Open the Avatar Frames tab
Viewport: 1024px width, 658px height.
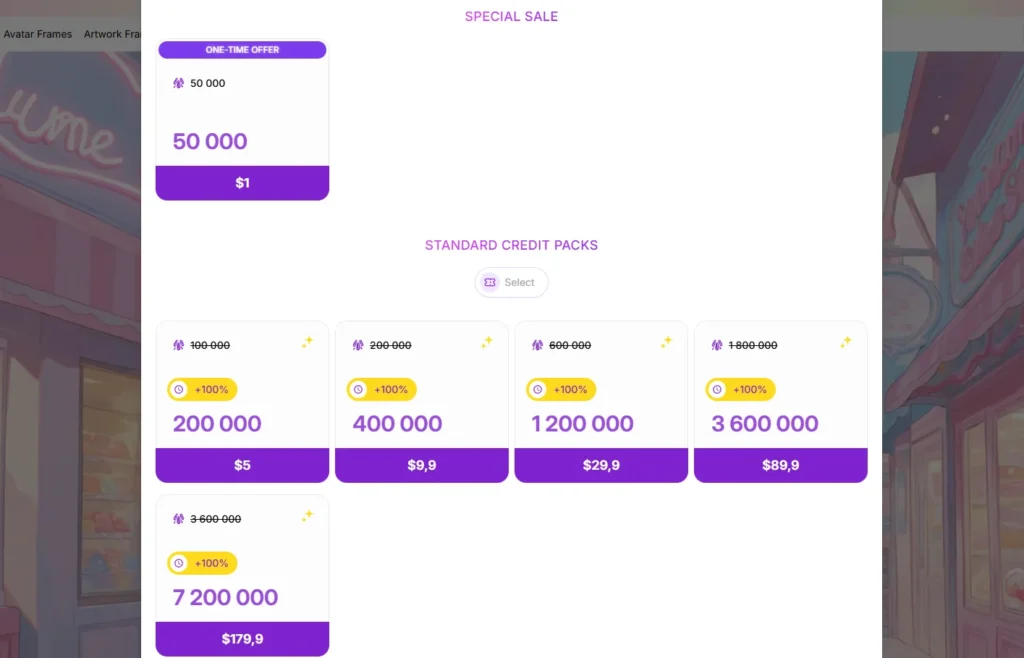click(38, 34)
